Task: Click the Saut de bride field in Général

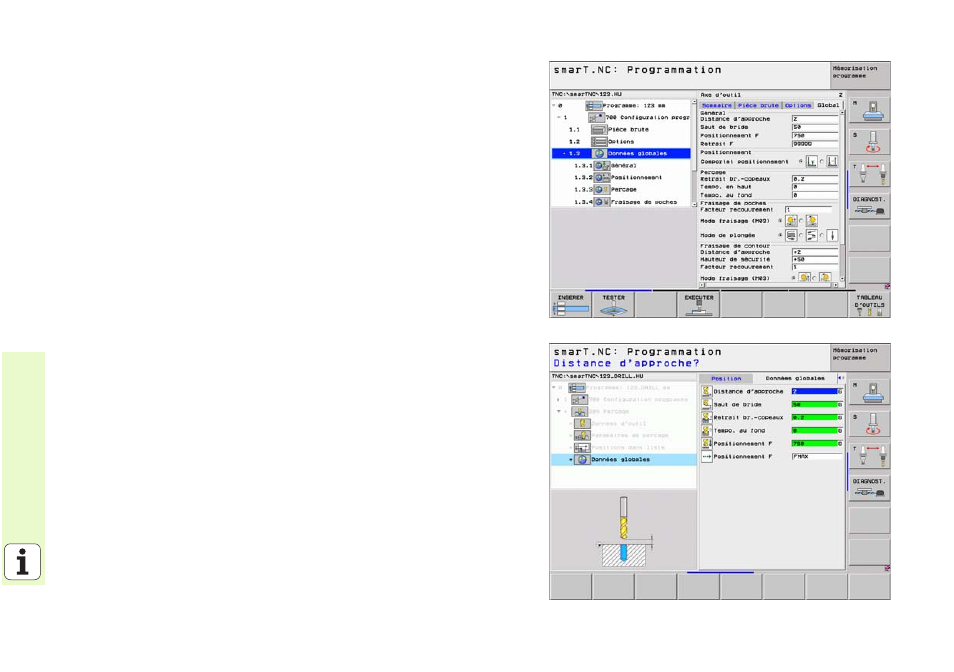Action: (x=815, y=128)
